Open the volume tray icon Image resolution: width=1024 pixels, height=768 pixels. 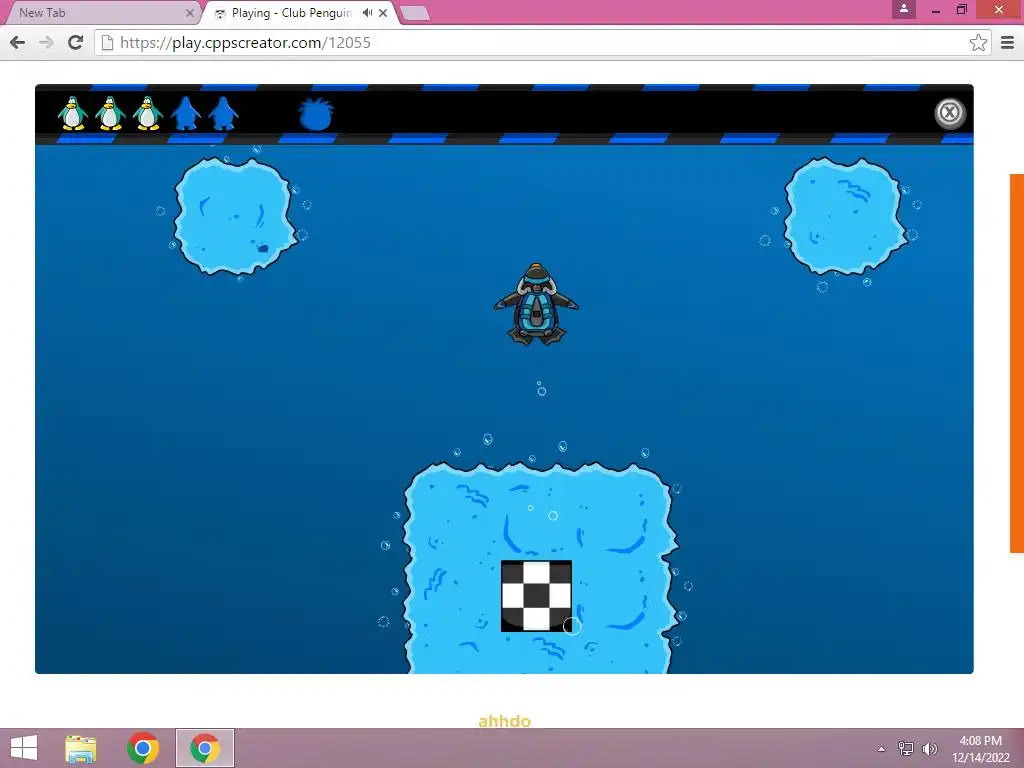point(930,748)
